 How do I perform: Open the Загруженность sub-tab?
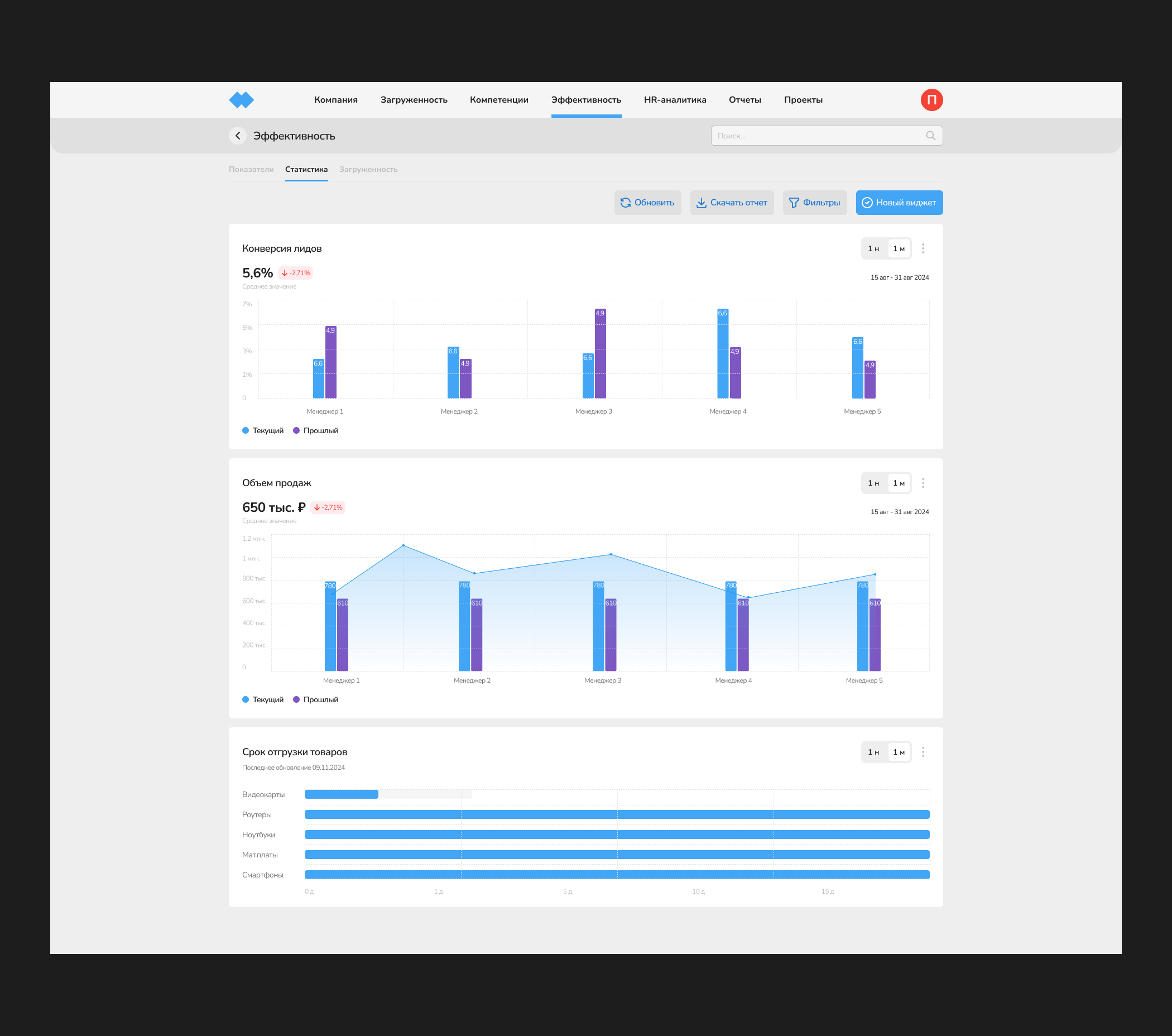click(x=368, y=170)
